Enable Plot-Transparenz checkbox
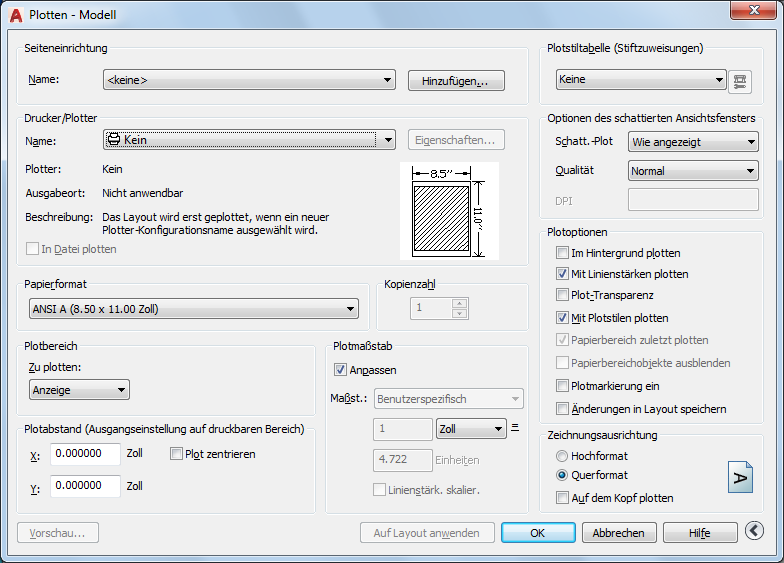 click(x=562, y=295)
